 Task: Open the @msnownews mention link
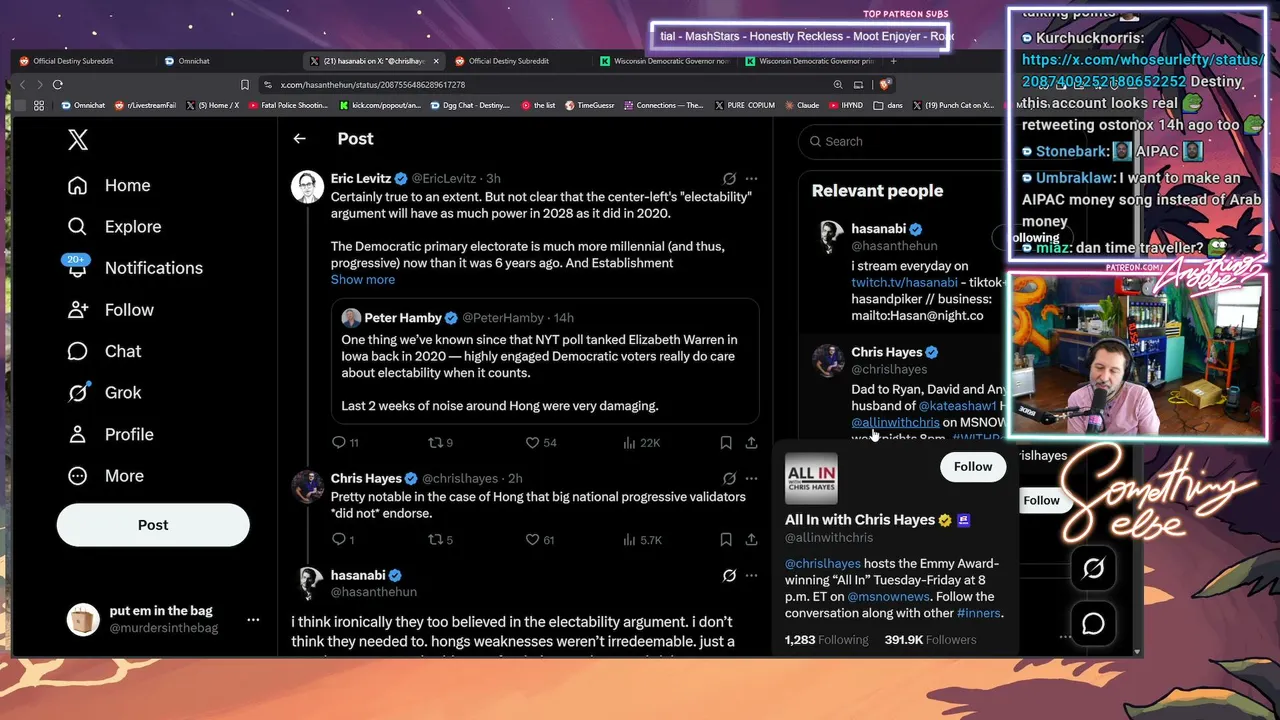click(889, 597)
